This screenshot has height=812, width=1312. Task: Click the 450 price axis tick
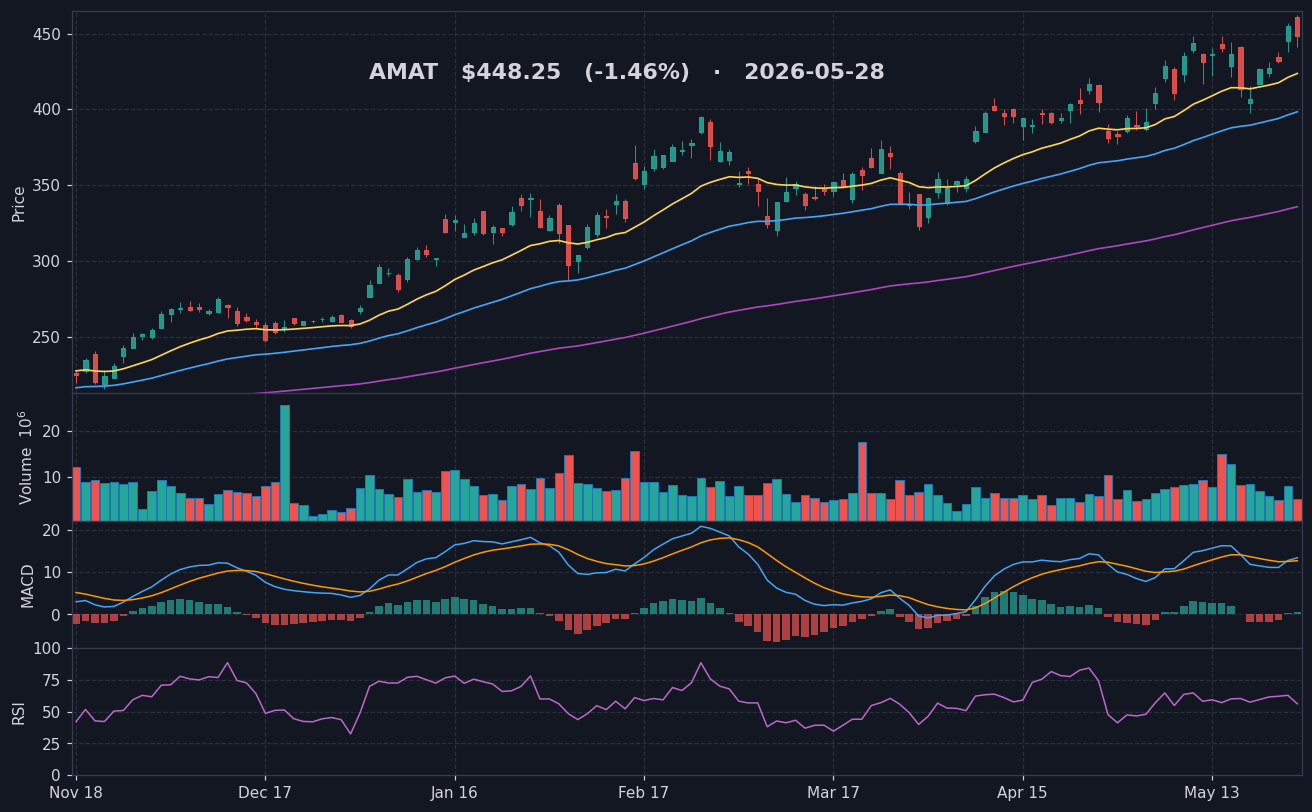click(x=47, y=34)
